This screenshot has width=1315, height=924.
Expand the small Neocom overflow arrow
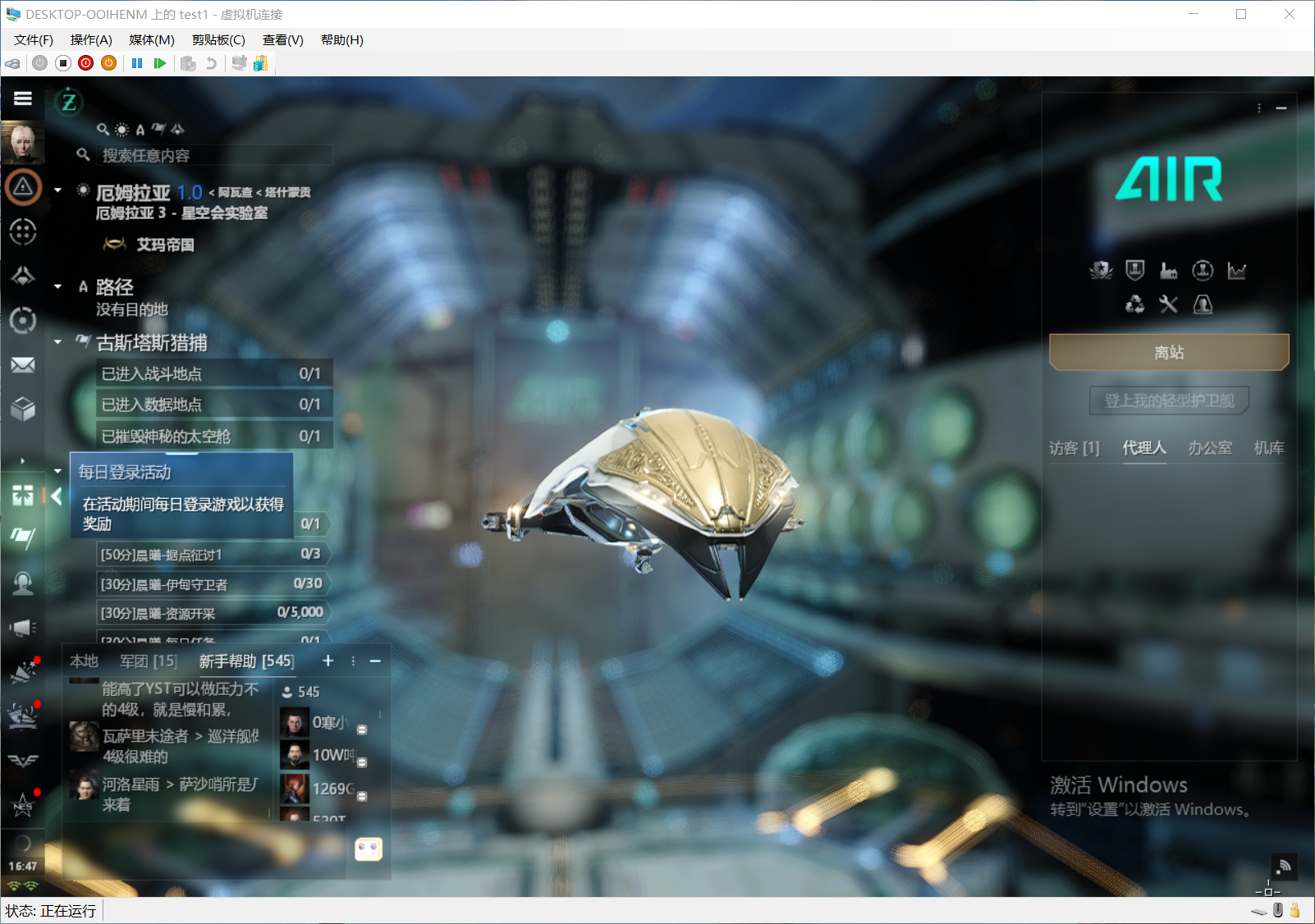click(23, 461)
